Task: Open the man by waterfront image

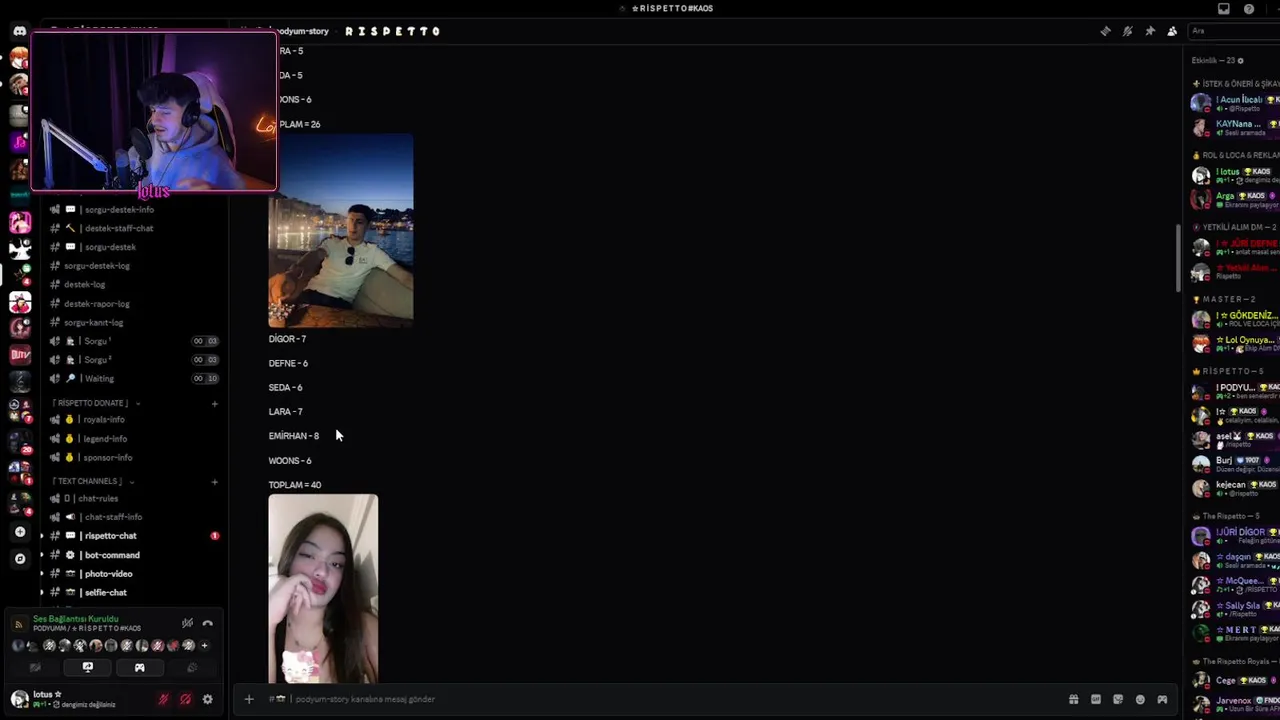Action: point(340,231)
